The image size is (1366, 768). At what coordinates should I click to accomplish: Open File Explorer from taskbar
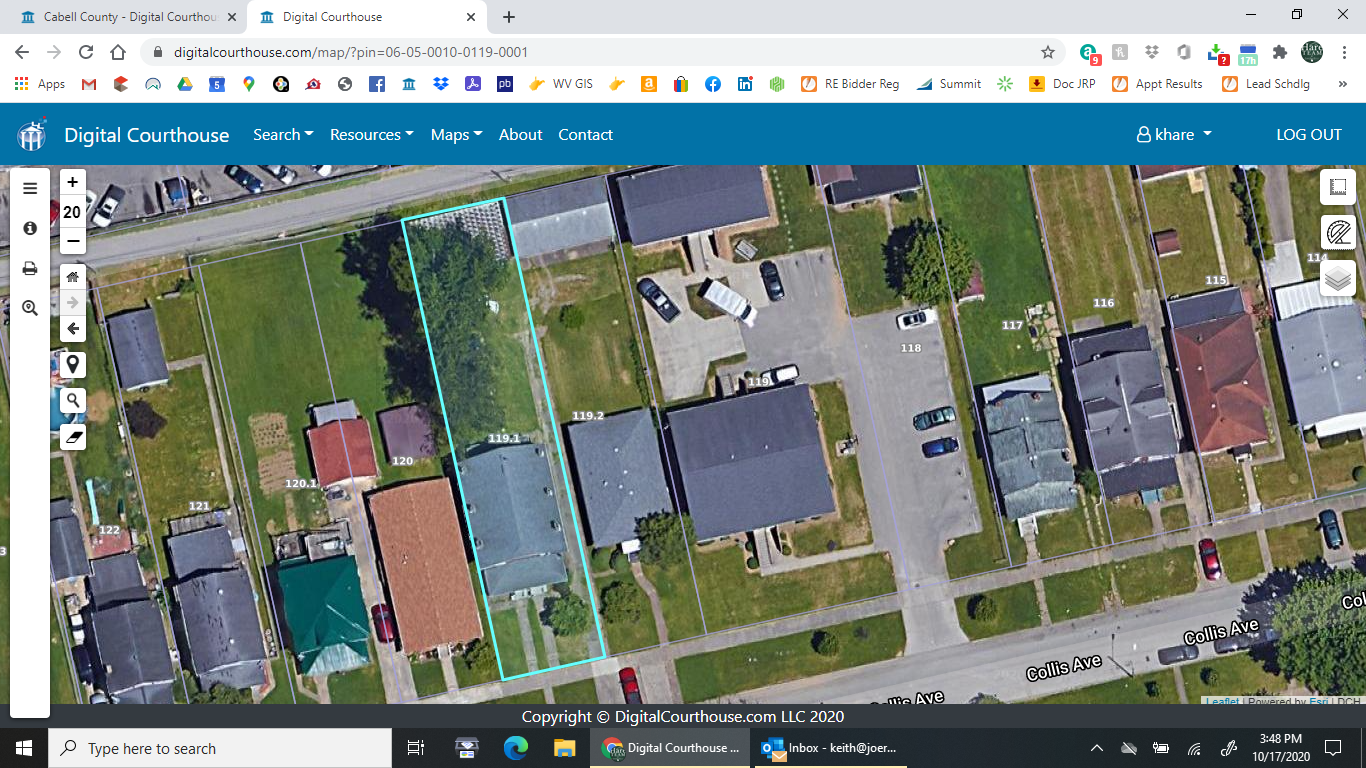pos(565,748)
